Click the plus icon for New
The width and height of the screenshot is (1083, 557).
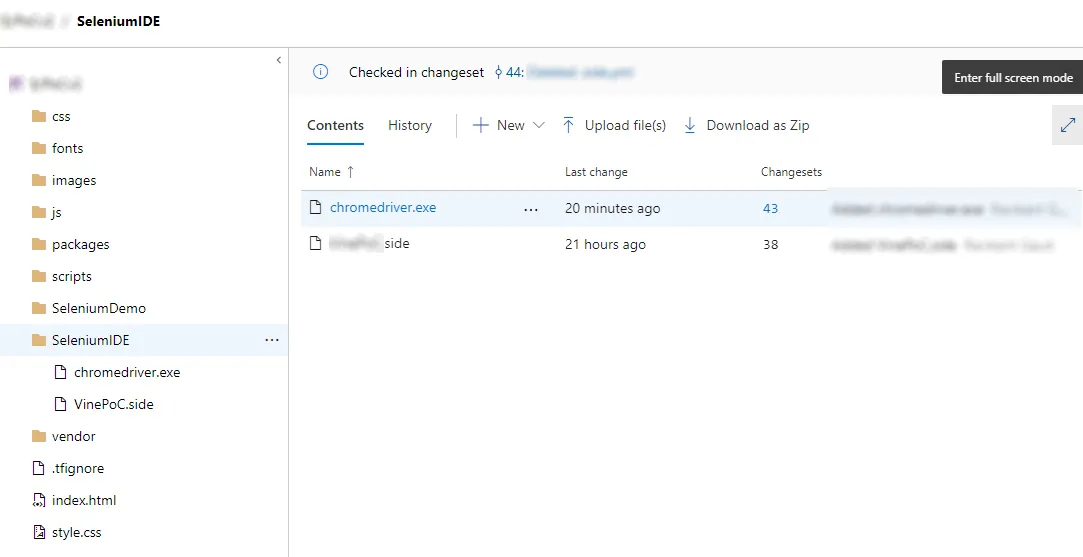[481, 125]
